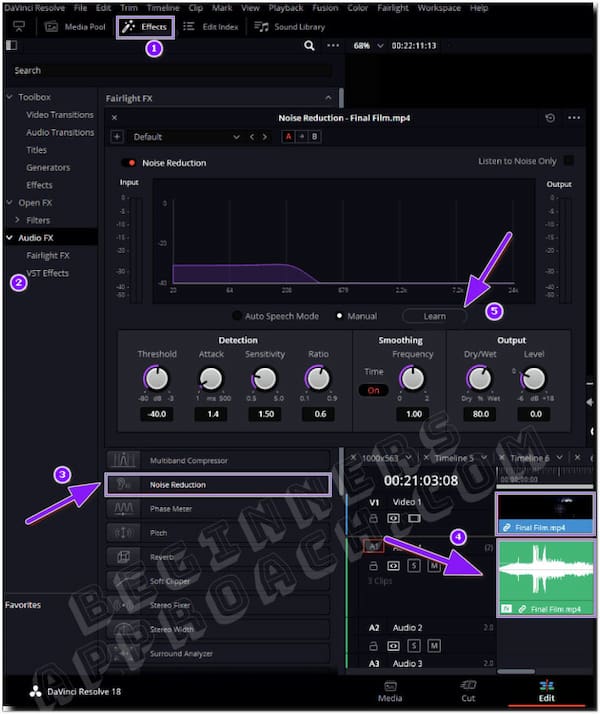
Task: Reset Noise Reduction with the reset icon
Action: coord(550,118)
